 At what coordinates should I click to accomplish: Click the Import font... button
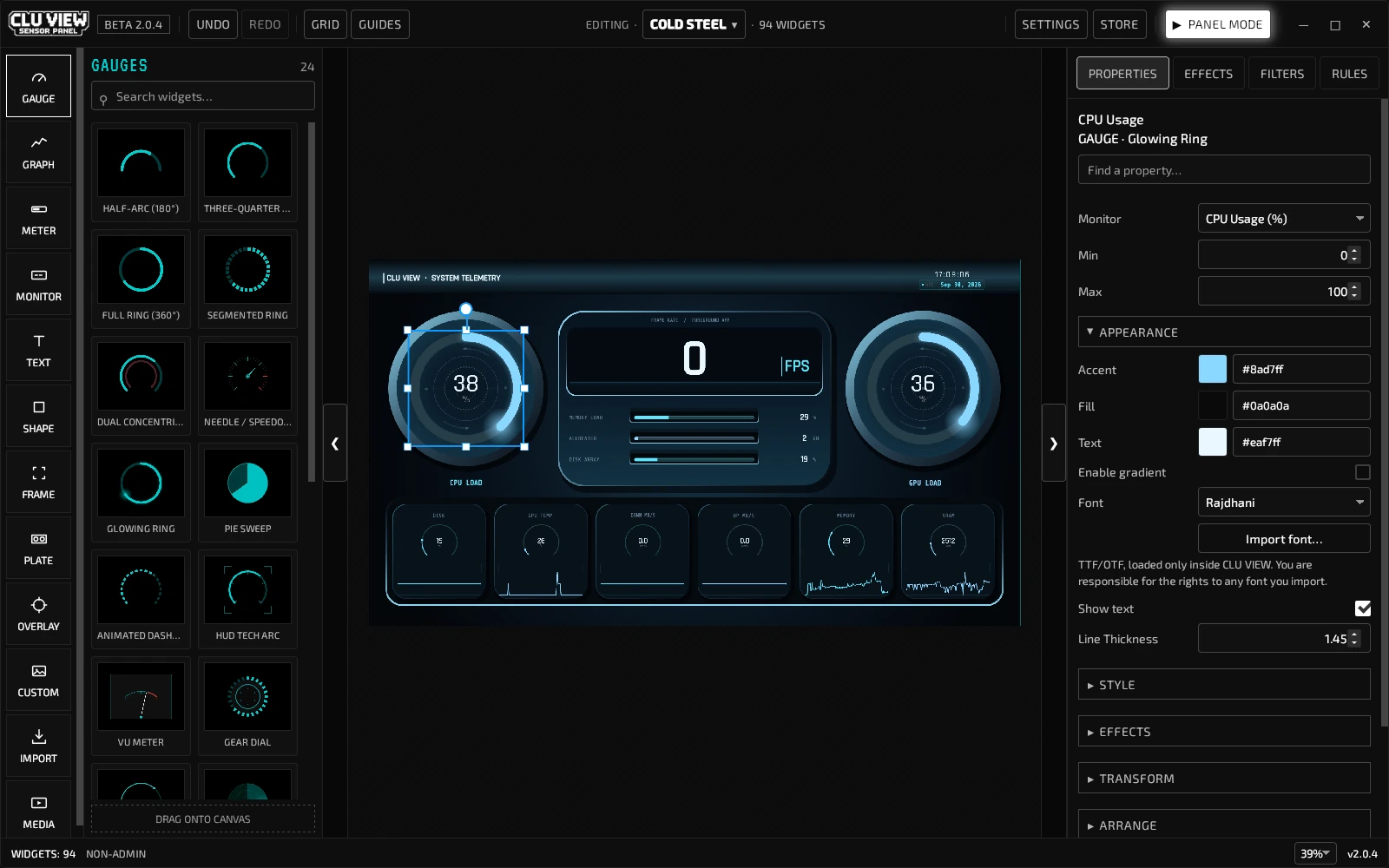pos(1284,539)
